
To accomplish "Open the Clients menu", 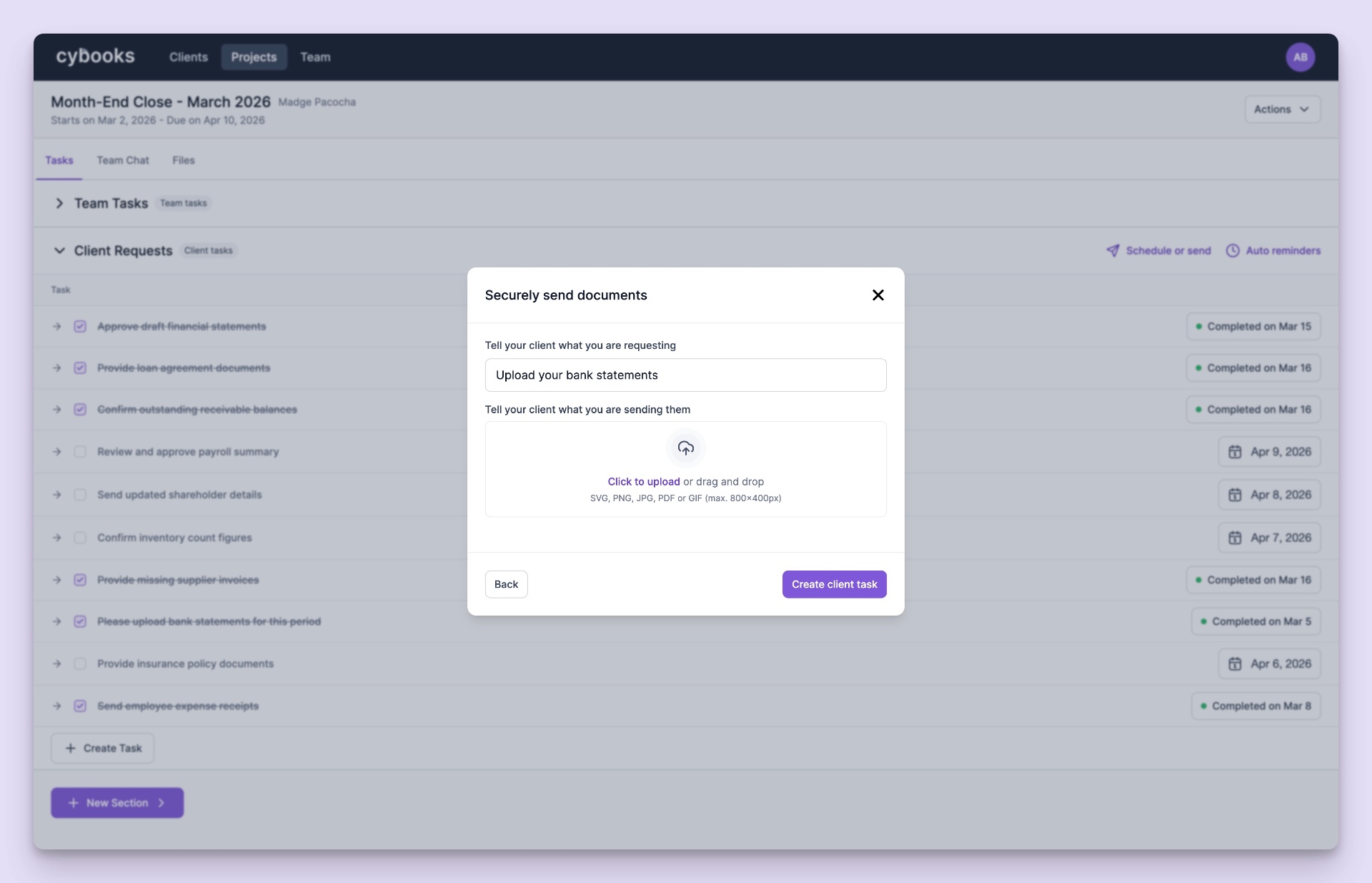I will (x=189, y=57).
